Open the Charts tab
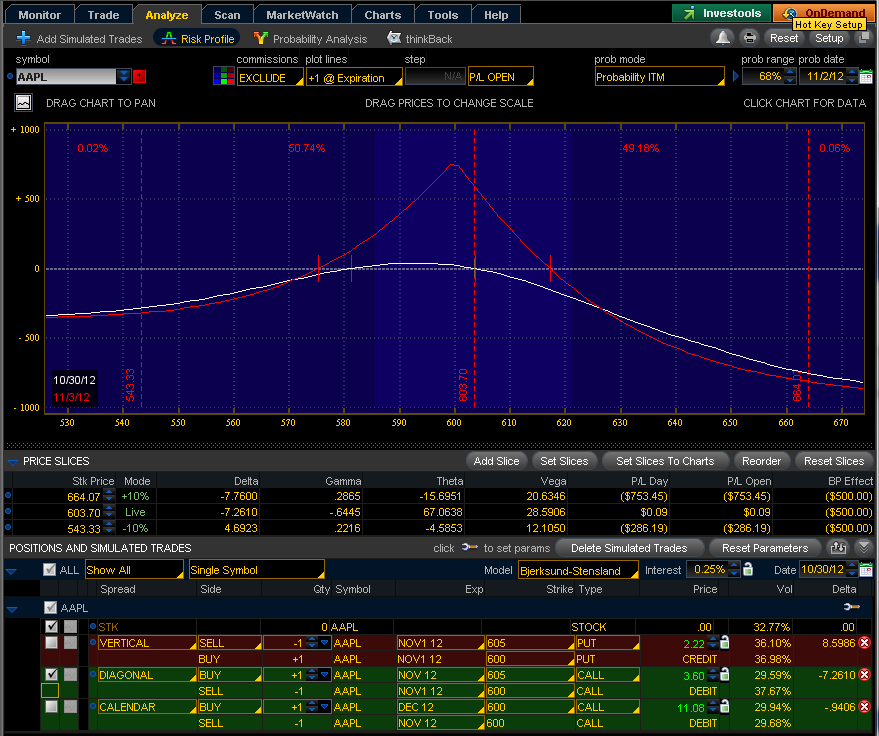This screenshot has width=879, height=736. point(383,15)
